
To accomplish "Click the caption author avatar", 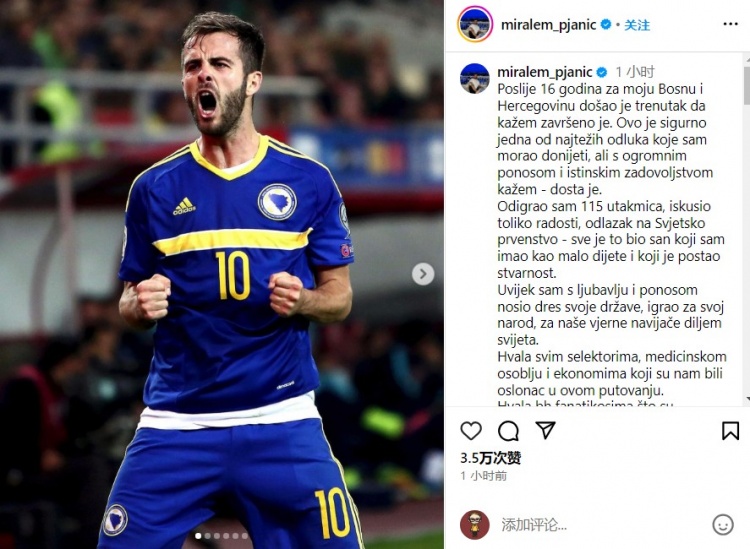I will pyautogui.click(x=474, y=78).
